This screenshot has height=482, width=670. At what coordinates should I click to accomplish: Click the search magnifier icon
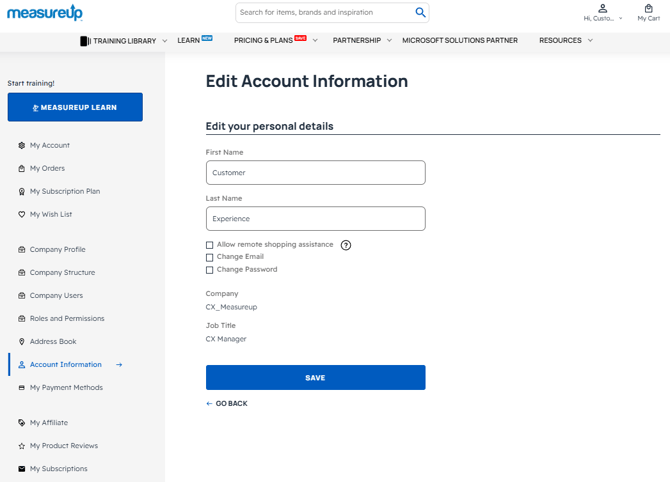click(x=420, y=13)
